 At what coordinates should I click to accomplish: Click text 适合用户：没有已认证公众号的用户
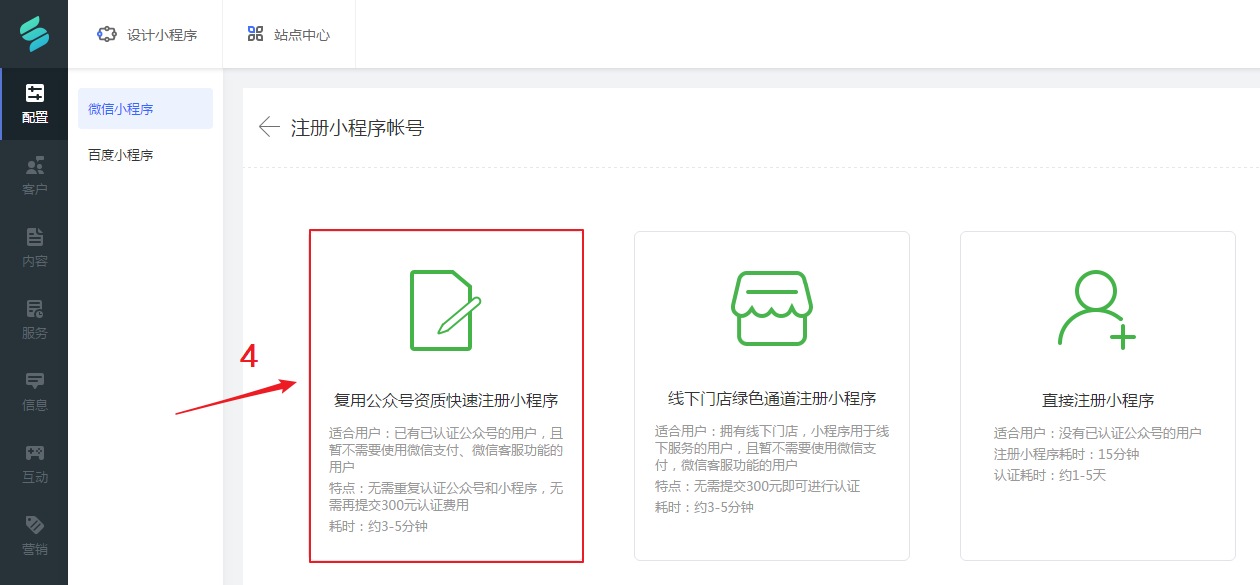tap(1097, 433)
